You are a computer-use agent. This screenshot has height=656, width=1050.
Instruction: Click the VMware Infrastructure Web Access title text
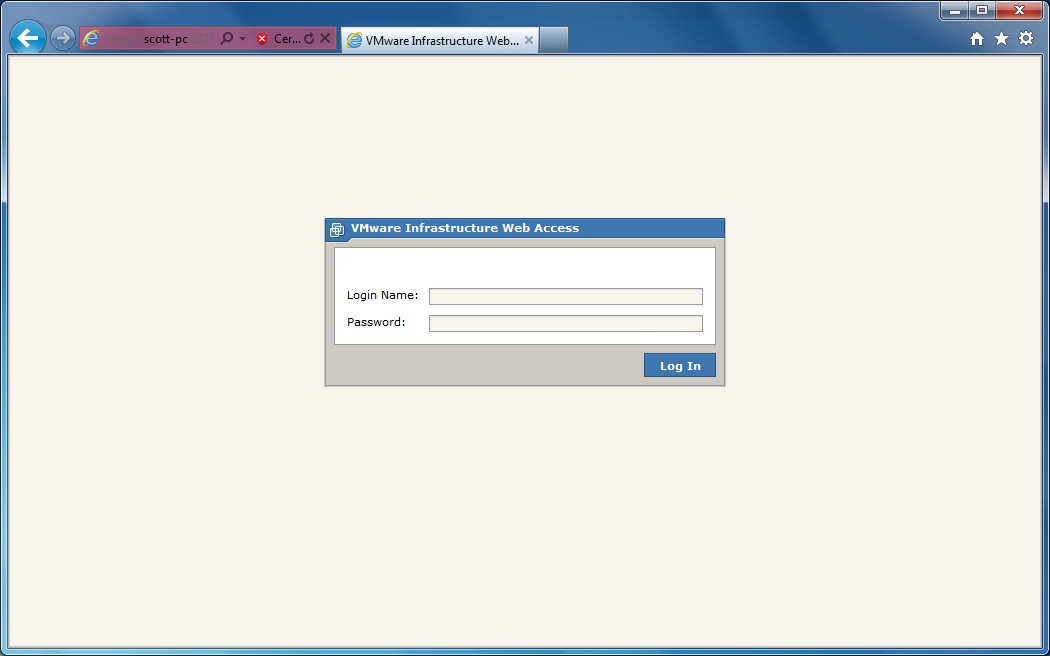pyautogui.click(x=465, y=228)
